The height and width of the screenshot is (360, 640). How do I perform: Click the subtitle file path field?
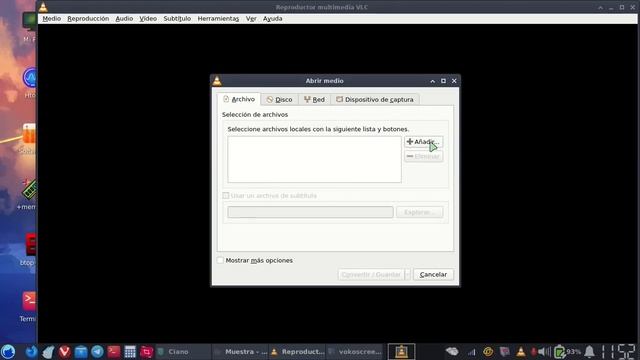click(310, 212)
